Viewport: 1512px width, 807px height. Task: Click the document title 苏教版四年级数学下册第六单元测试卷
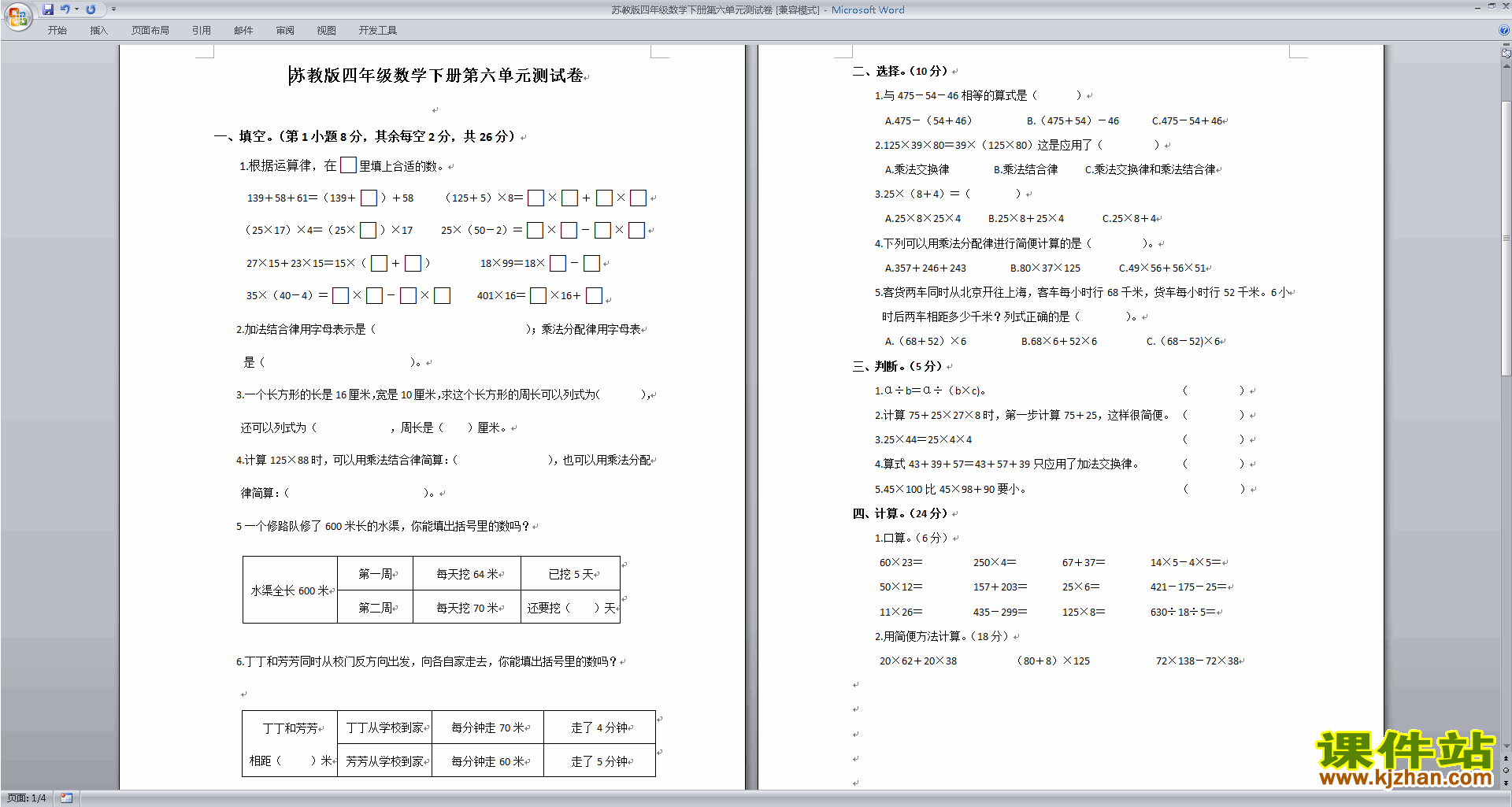(x=437, y=75)
